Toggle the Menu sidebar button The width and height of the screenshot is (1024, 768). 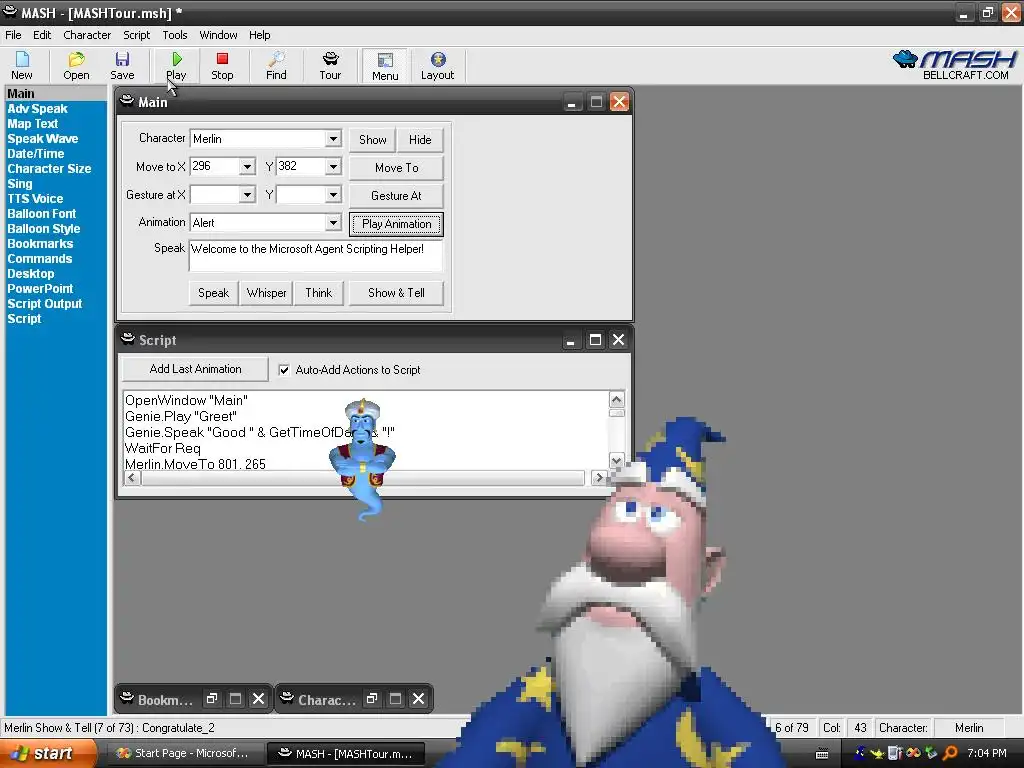[x=385, y=66]
